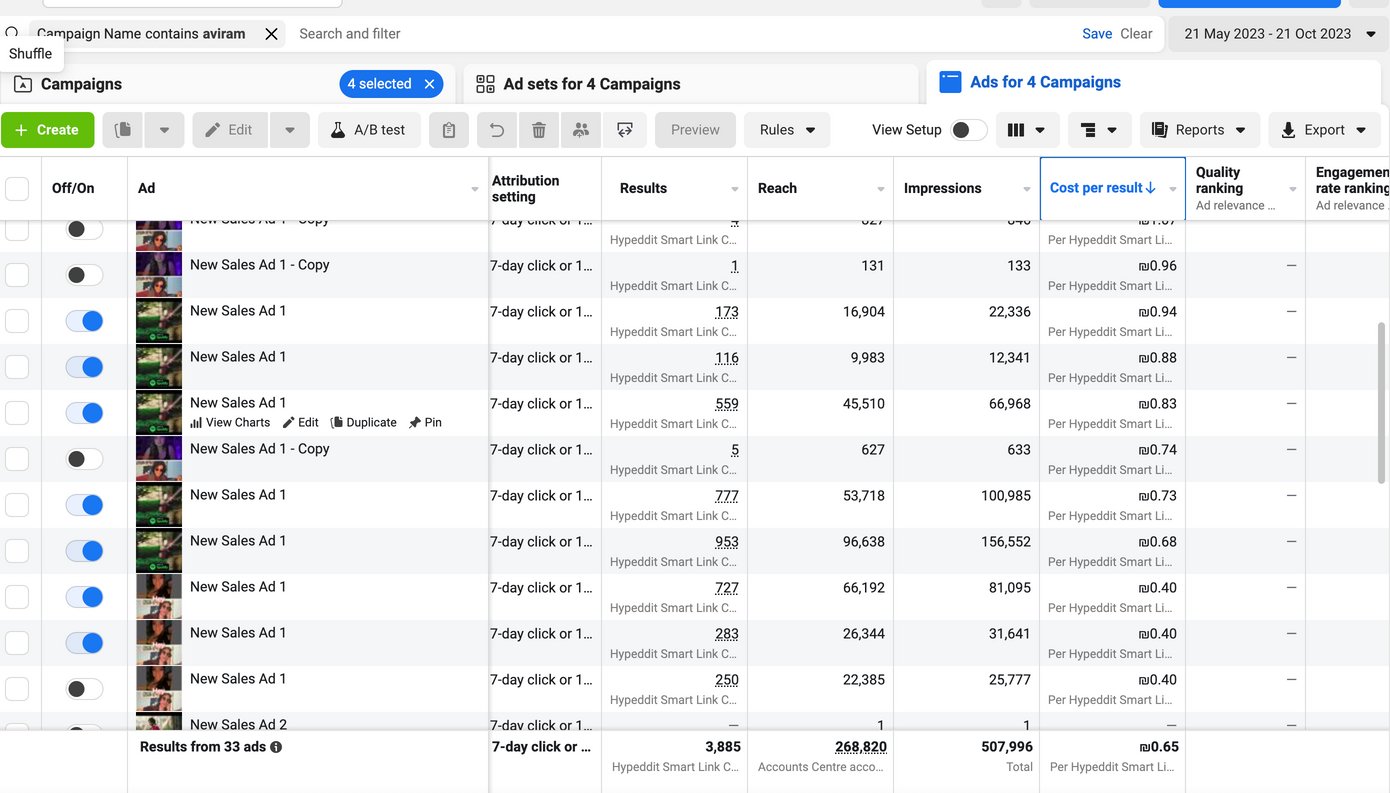Turn off ad with 777 results
1390x793 pixels.
84,505
